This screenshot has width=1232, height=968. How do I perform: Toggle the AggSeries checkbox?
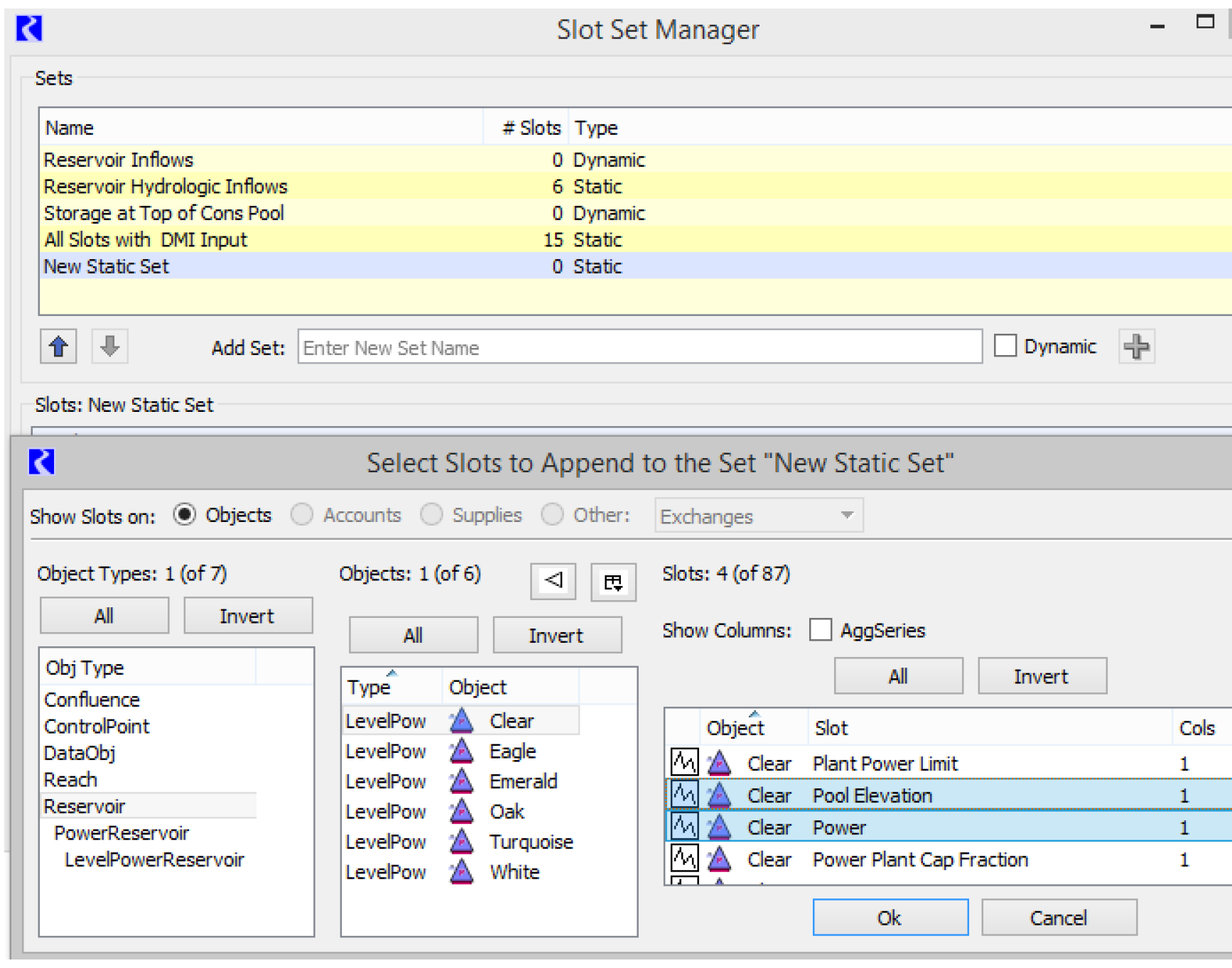[x=821, y=630]
